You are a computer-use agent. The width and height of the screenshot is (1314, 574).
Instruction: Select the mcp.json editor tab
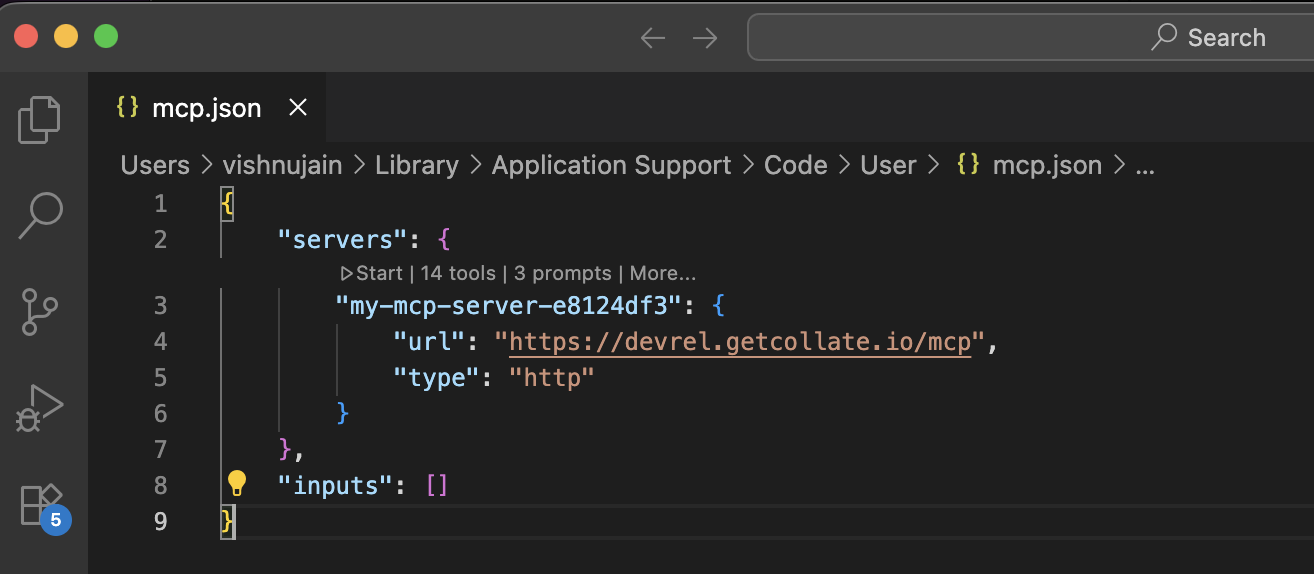tap(206, 108)
